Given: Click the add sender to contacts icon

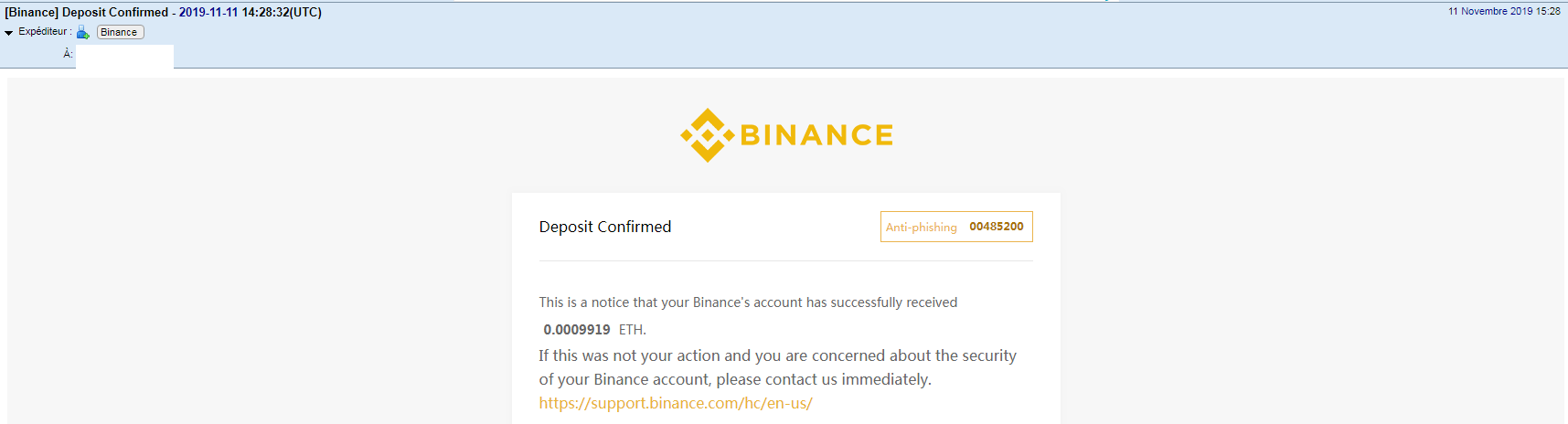Looking at the screenshot, I should (83, 33).
